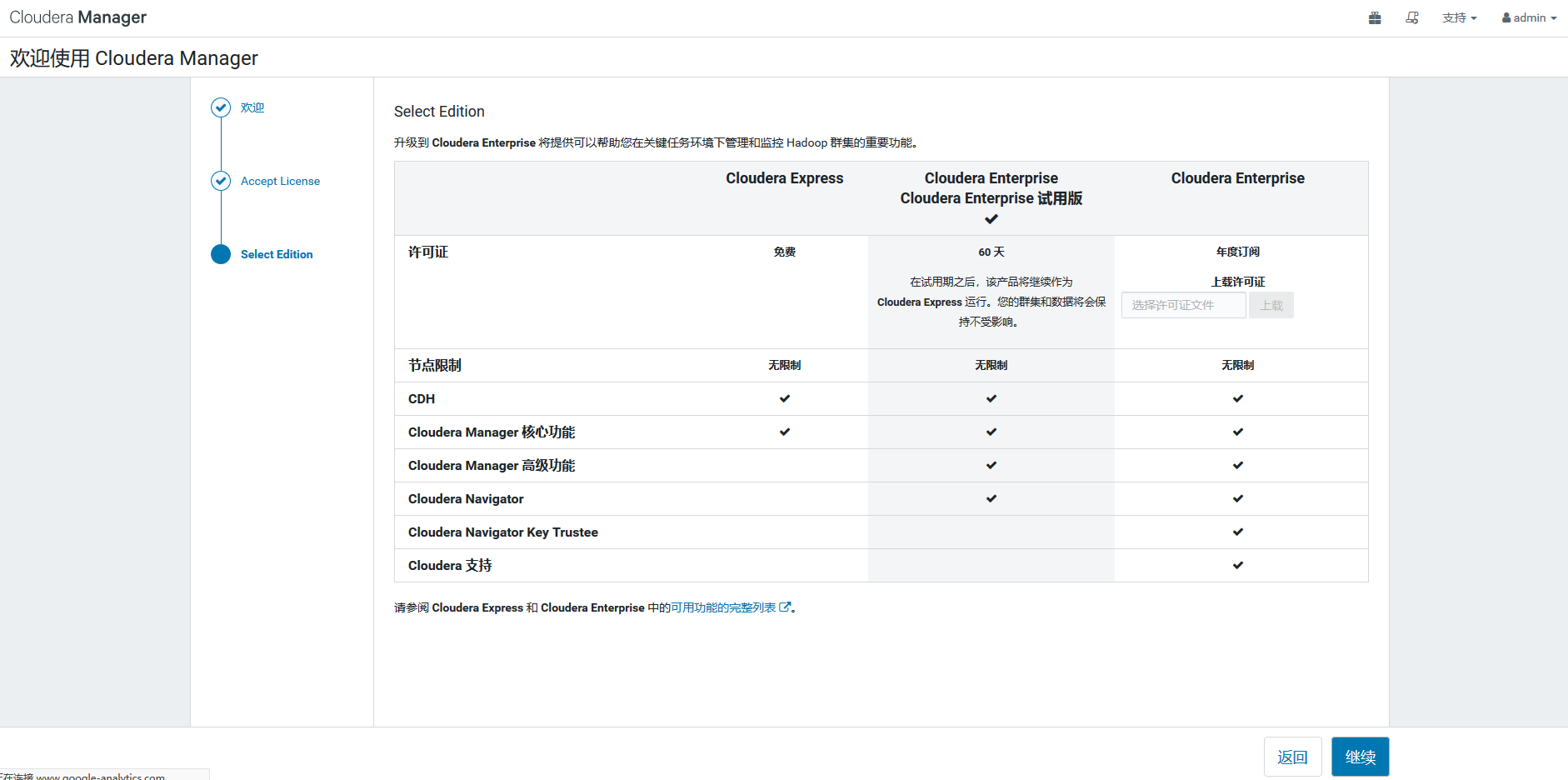Open the admin user dropdown menu

coord(1529,17)
